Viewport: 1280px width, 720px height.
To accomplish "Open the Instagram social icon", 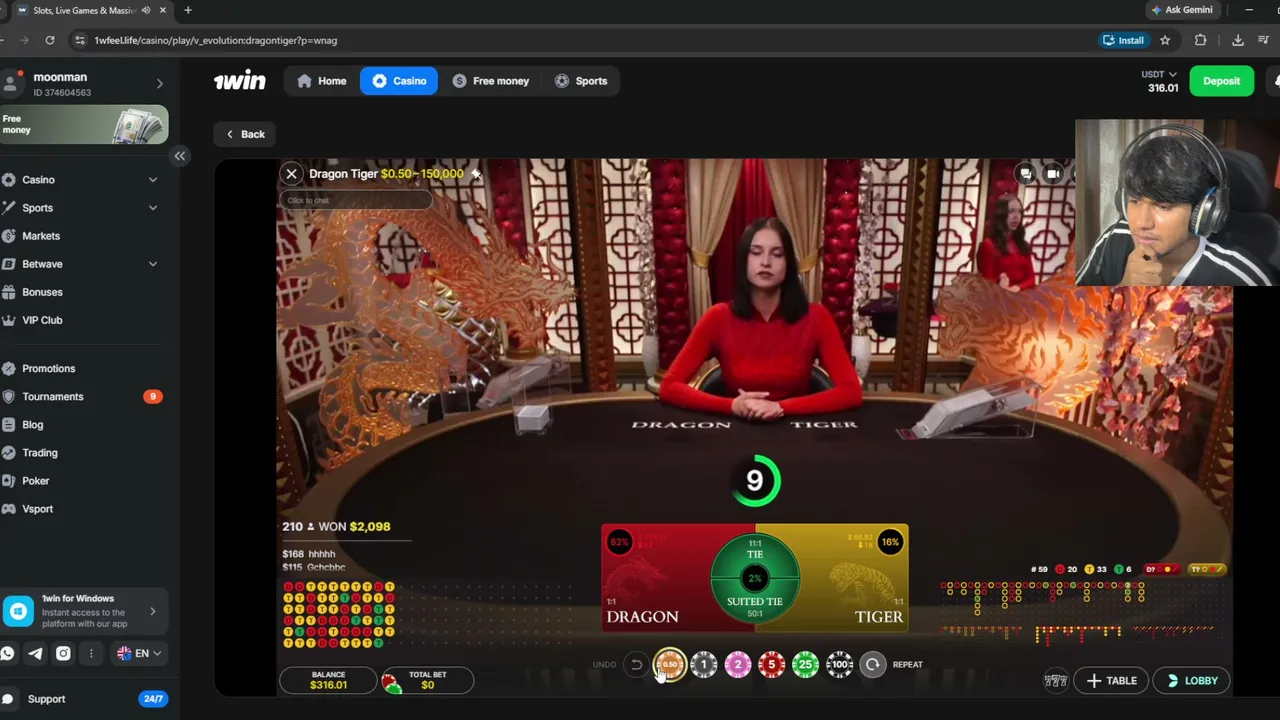I will [63, 653].
